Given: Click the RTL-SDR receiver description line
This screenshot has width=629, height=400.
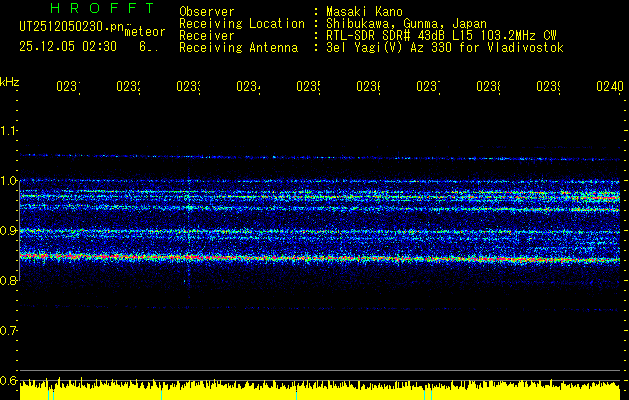Looking at the screenshot, I should tap(441, 35).
